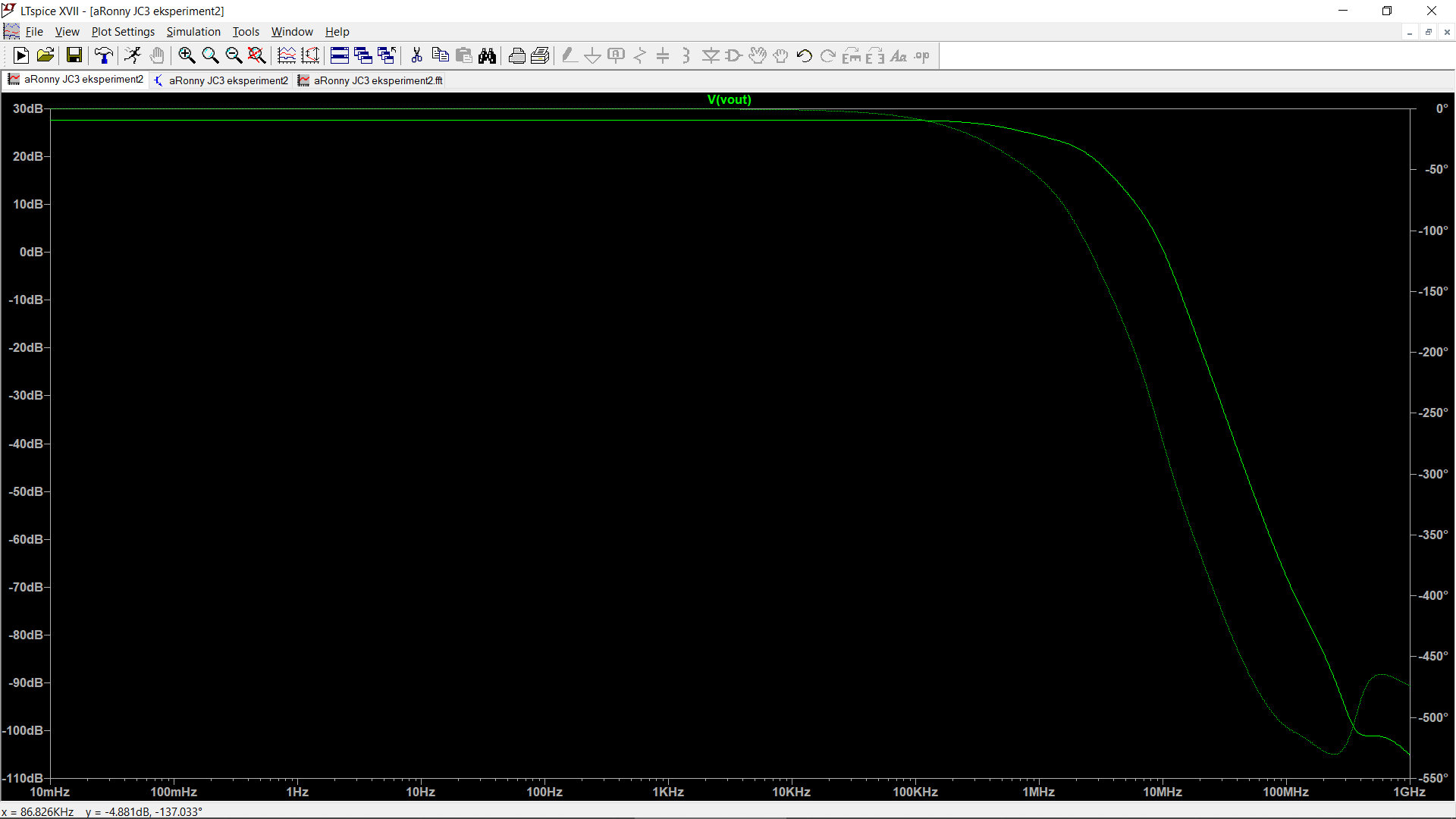The width and height of the screenshot is (1456, 819).
Task: Zoom out with the minus magnifier
Action: (x=234, y=55)
